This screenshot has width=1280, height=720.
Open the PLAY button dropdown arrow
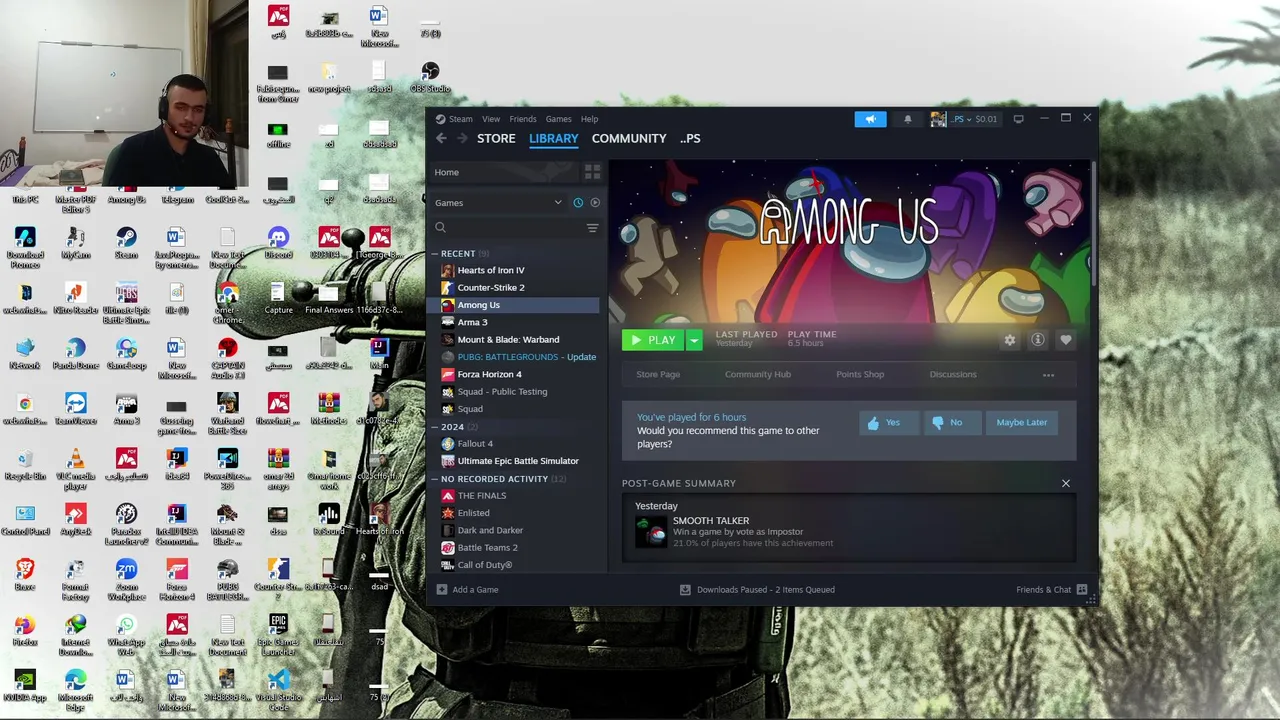click(x=694, y=340)
